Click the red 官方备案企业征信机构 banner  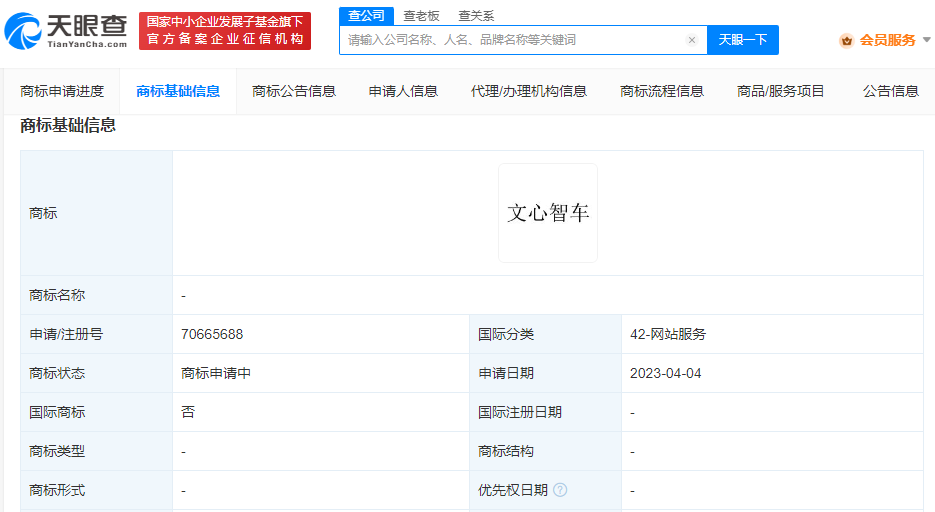point(225,31)
